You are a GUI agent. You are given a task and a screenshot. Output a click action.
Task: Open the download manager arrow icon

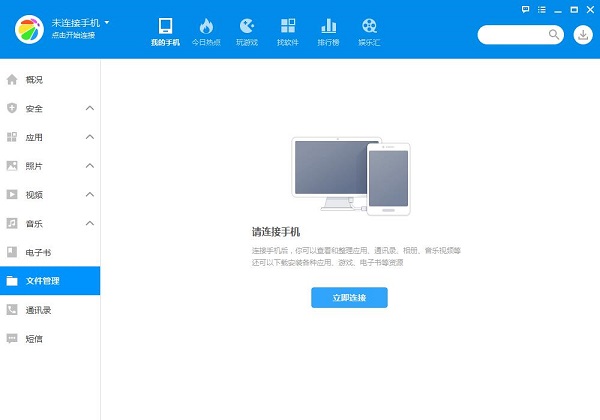(583, 35)
